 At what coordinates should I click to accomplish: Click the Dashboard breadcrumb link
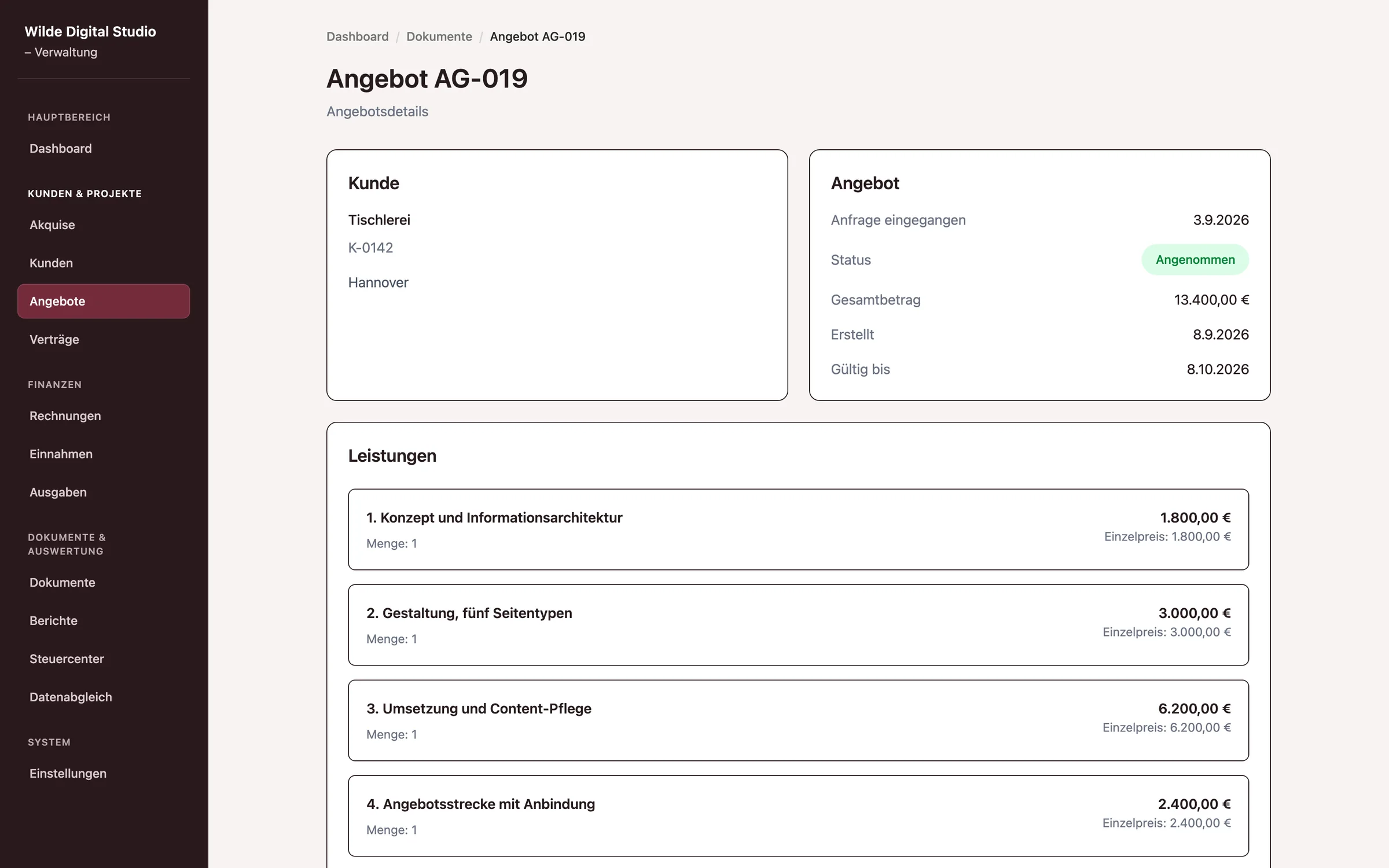358,36
